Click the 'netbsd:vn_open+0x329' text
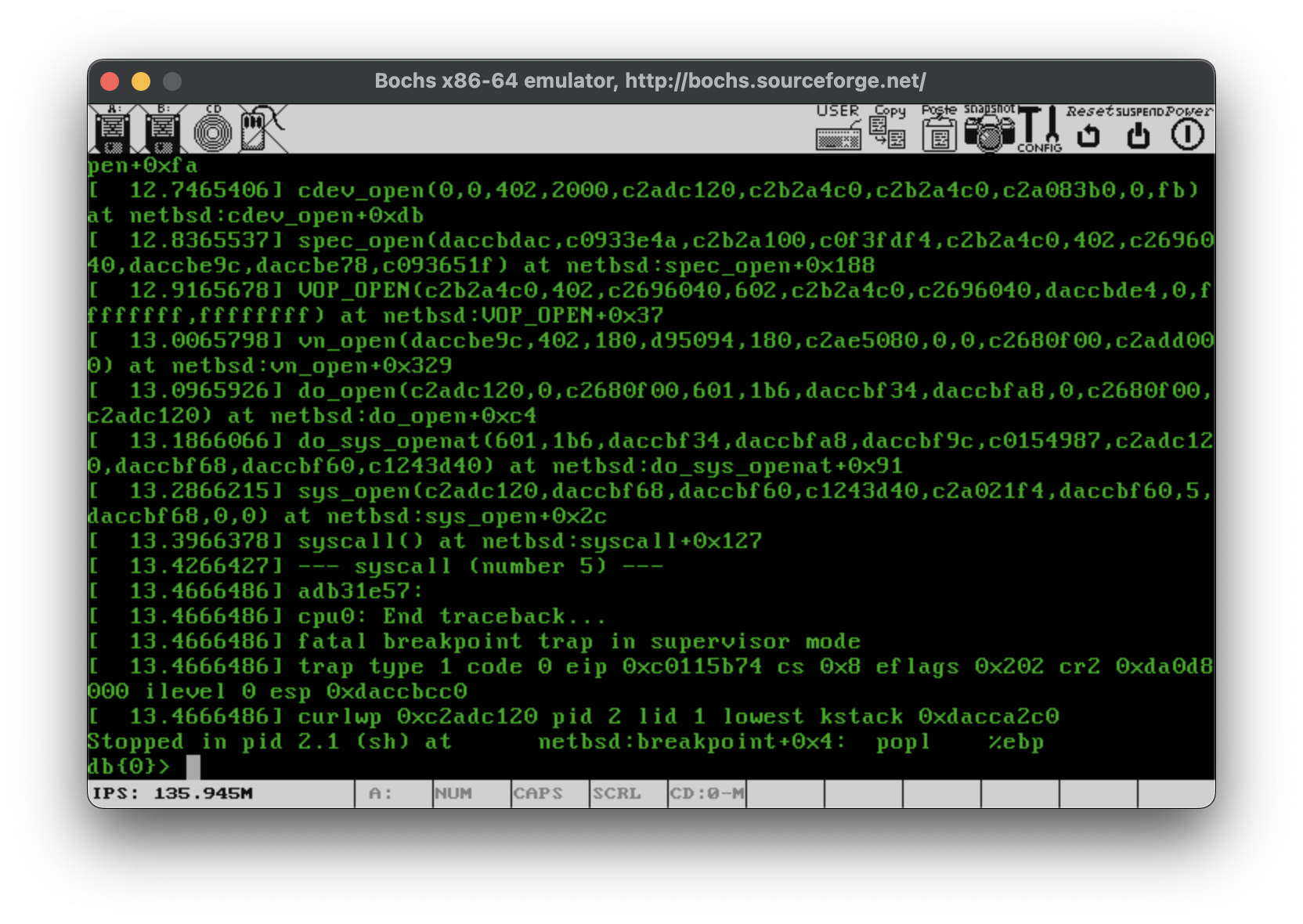Viewport: 1303px width, 924px height. [x=312, y=366]
